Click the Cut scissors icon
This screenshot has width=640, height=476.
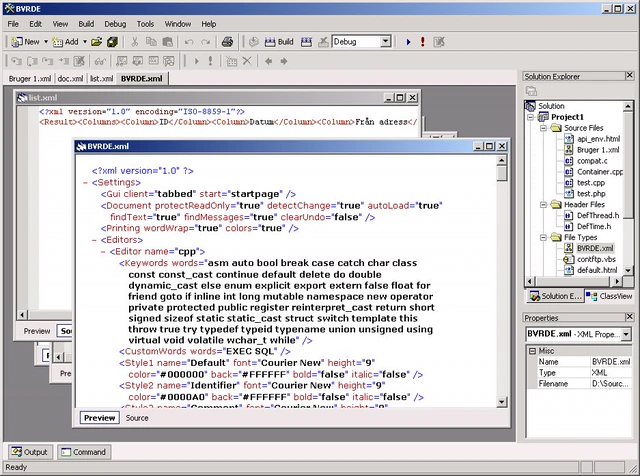tap(135, 42)
